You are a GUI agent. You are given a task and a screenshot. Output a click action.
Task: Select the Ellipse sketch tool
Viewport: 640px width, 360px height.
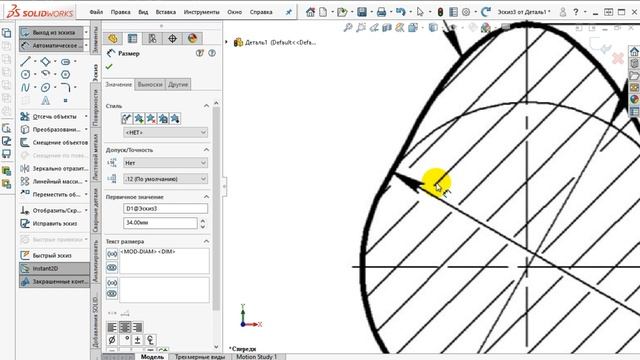pyautogui.click(x=45, y=87)
